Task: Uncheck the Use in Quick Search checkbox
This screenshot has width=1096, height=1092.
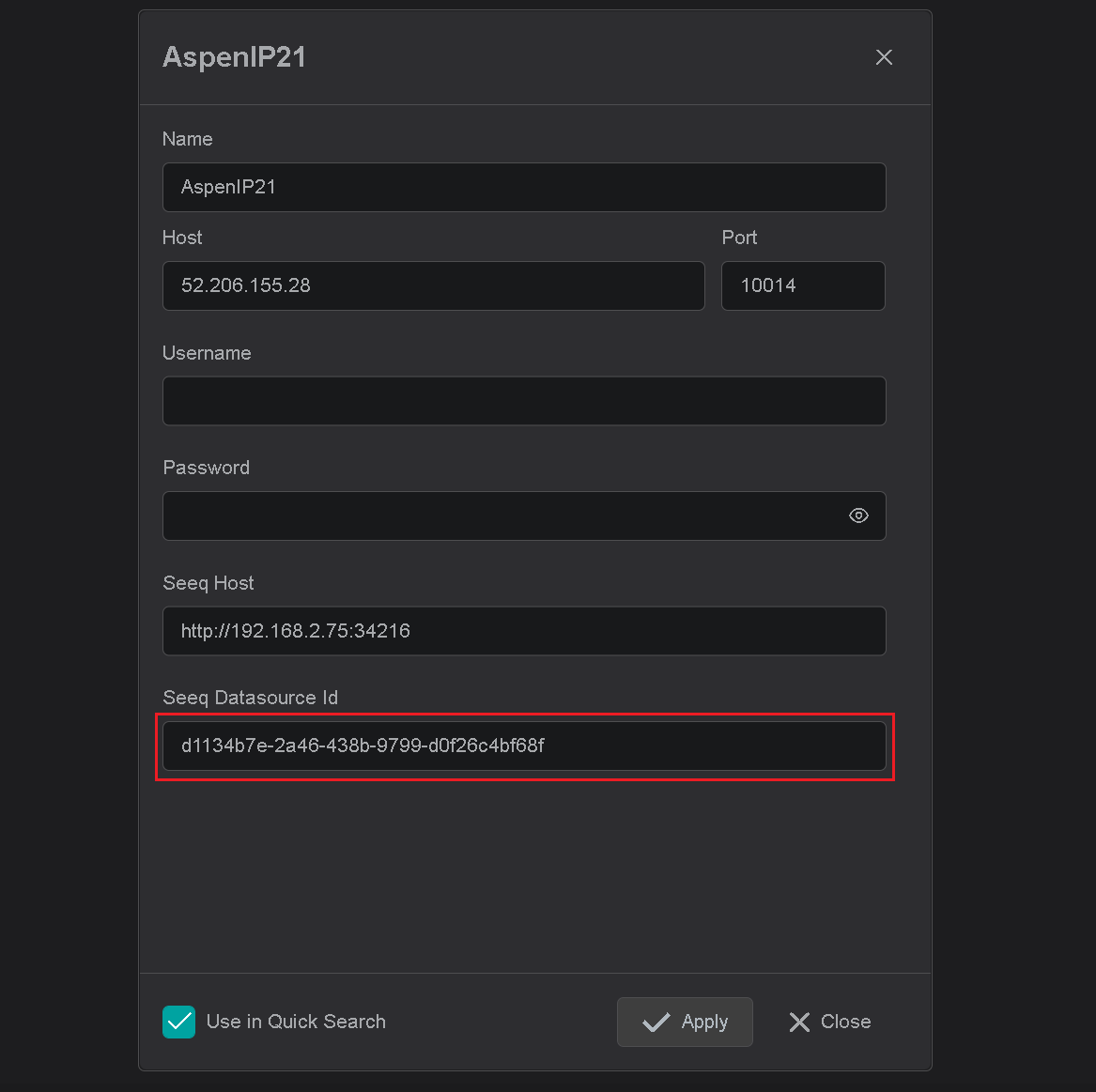Action: [179, 1022]
